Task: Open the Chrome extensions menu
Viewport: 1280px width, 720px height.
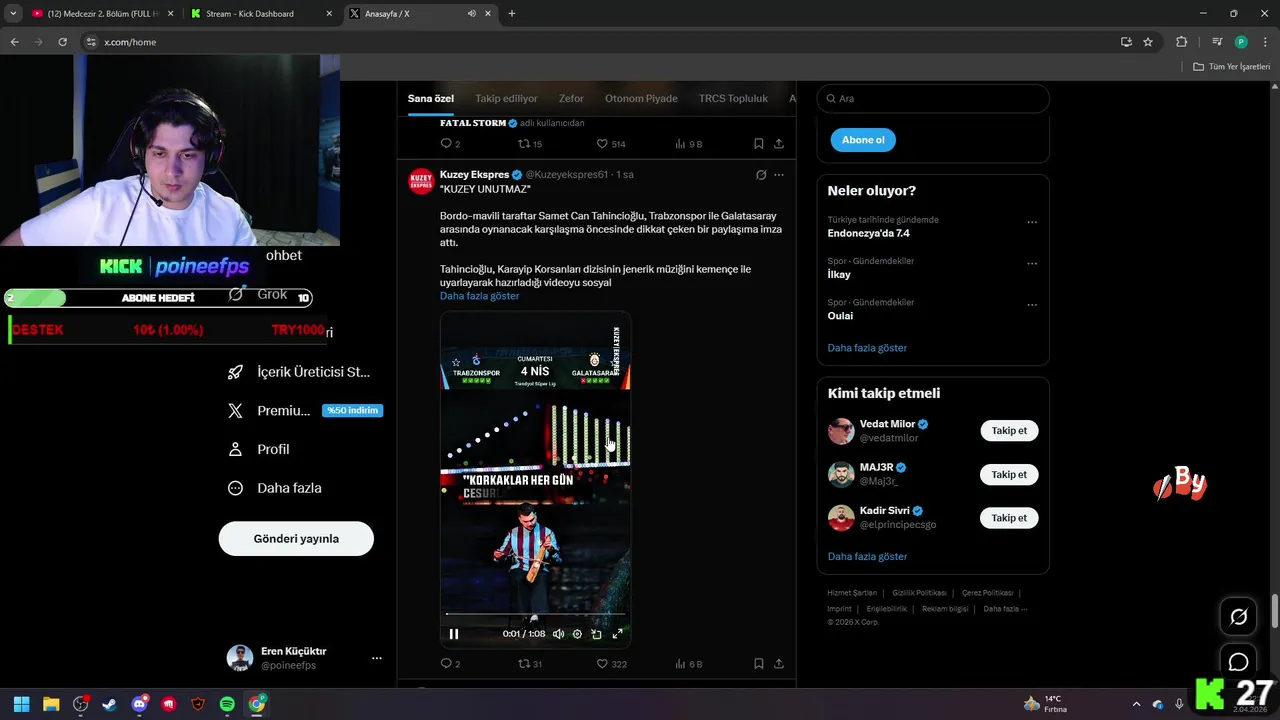Action: coord(1181,42)
